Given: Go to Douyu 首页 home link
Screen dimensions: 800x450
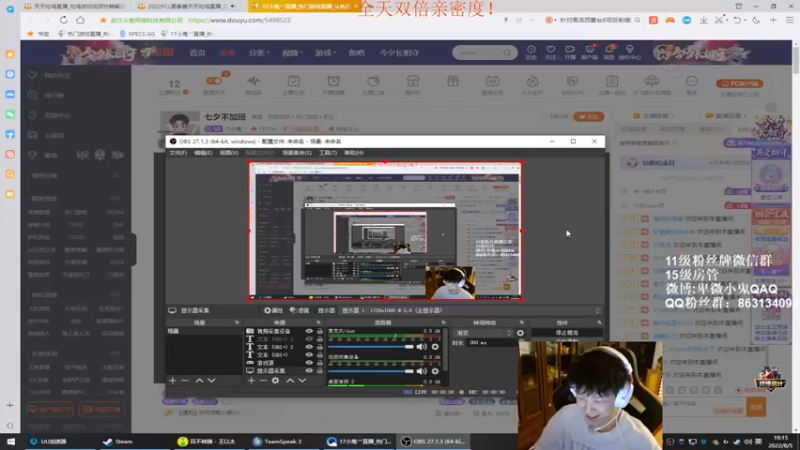Looking at the screenshot, I should [x=197, y=53].
